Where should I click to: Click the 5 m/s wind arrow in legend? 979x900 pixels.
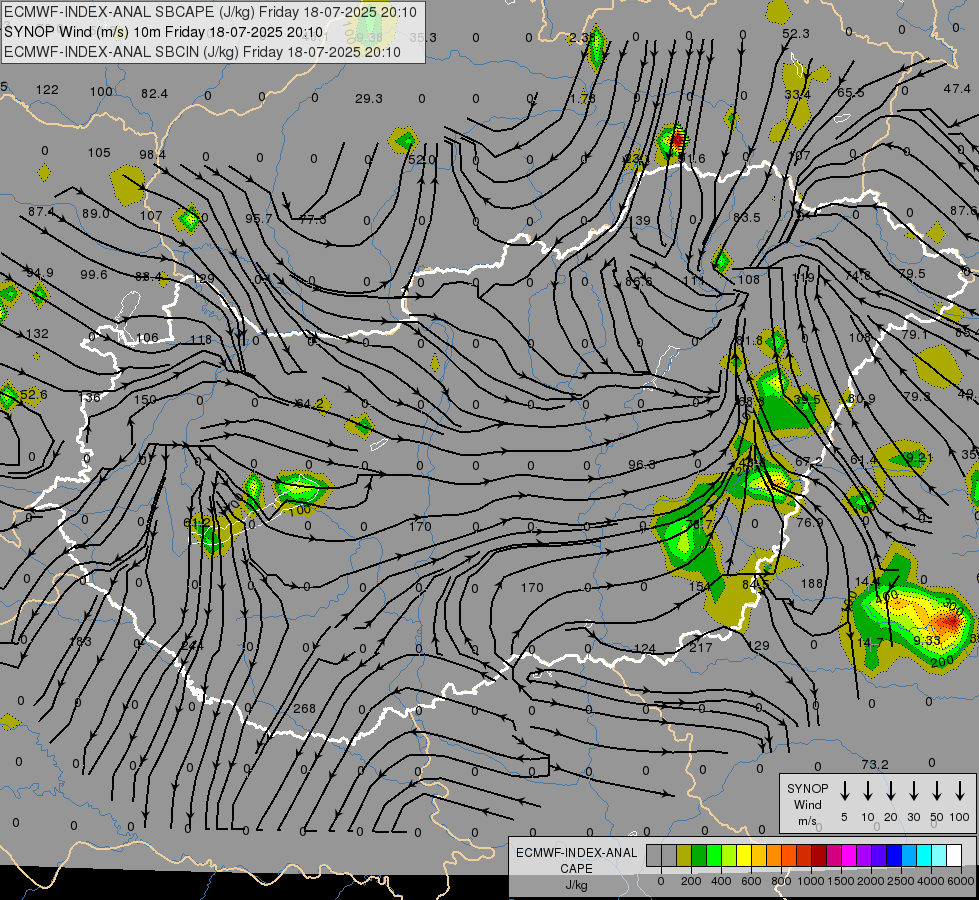tap(845, 790)
